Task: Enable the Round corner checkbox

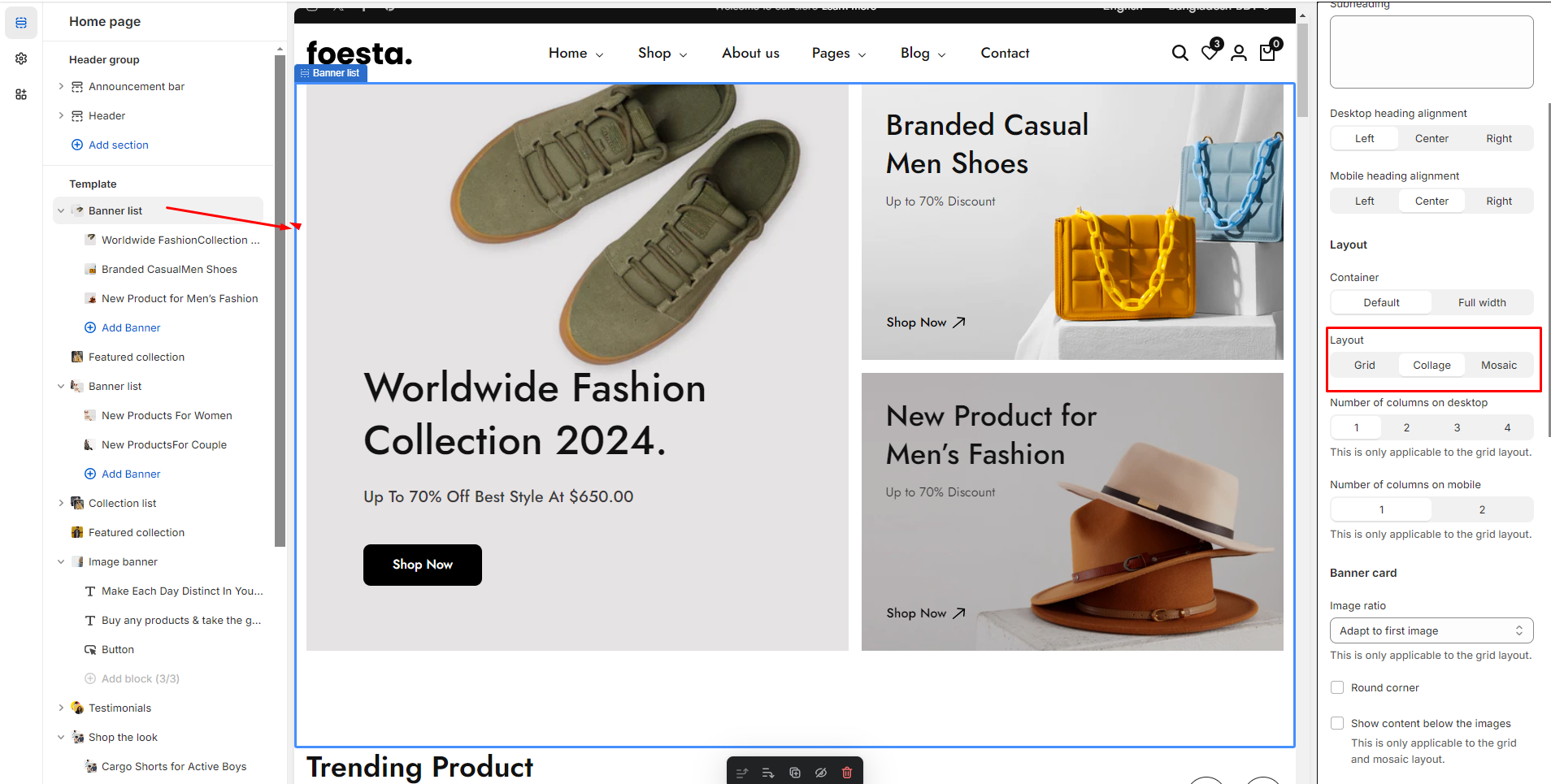Action: (1337, 687)
